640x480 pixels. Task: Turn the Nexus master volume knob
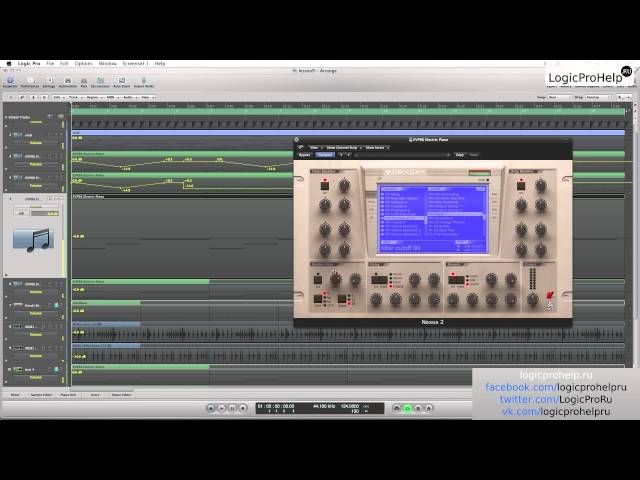click(x=533, y=300)
